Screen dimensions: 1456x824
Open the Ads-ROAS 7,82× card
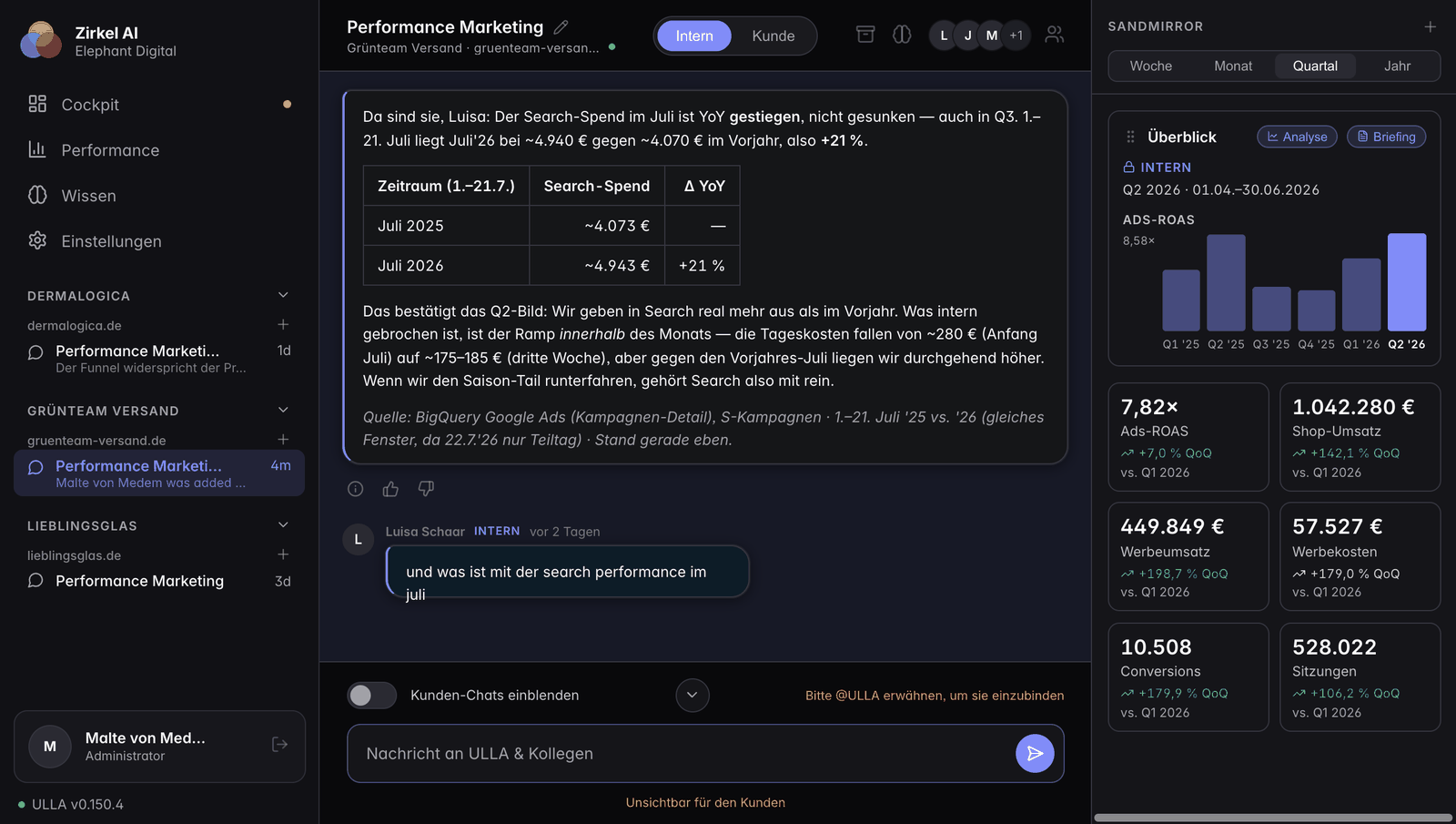(x=1188, y=437)
